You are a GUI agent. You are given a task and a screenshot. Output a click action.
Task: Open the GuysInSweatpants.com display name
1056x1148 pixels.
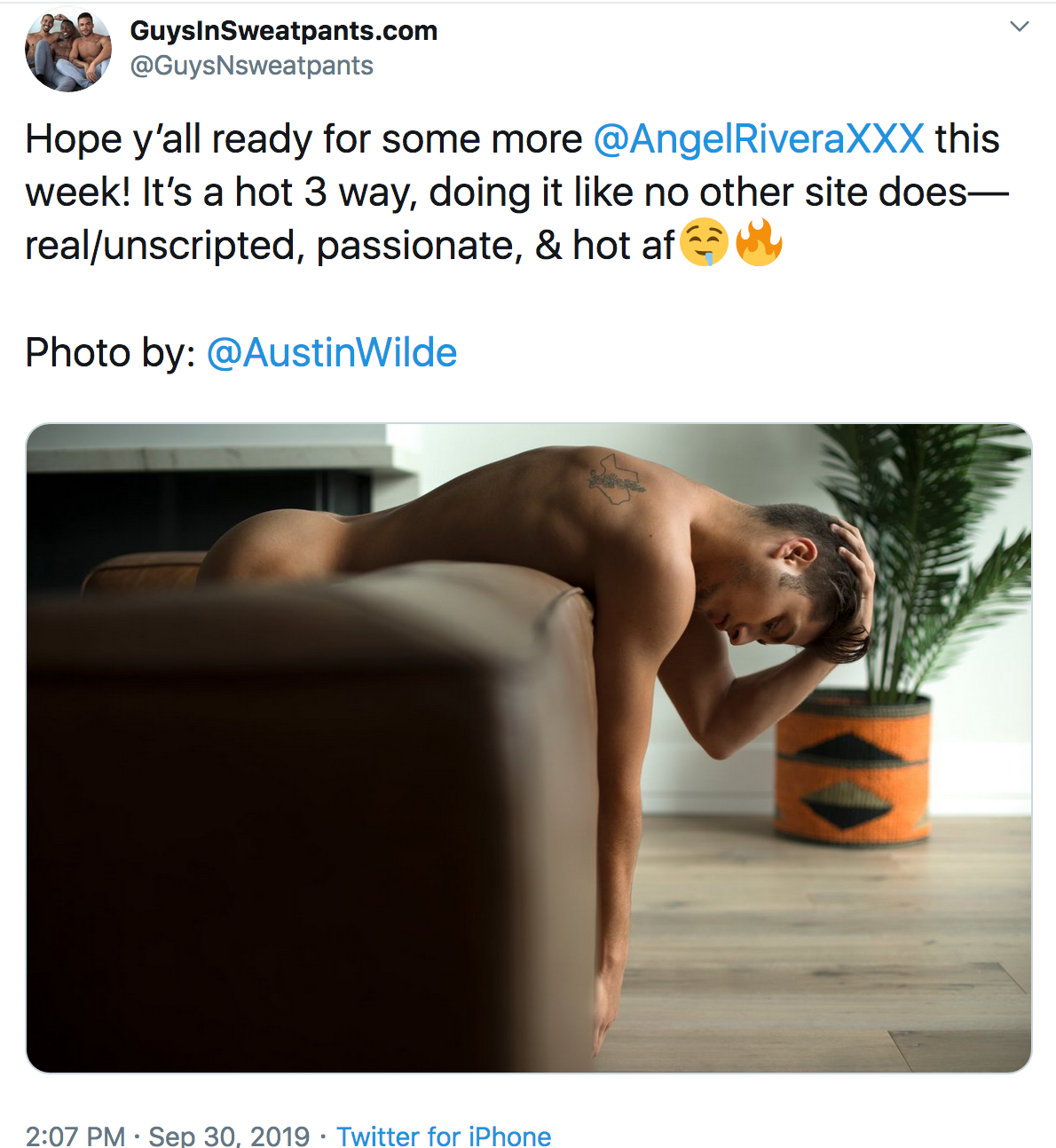click(x=284, y=31)
